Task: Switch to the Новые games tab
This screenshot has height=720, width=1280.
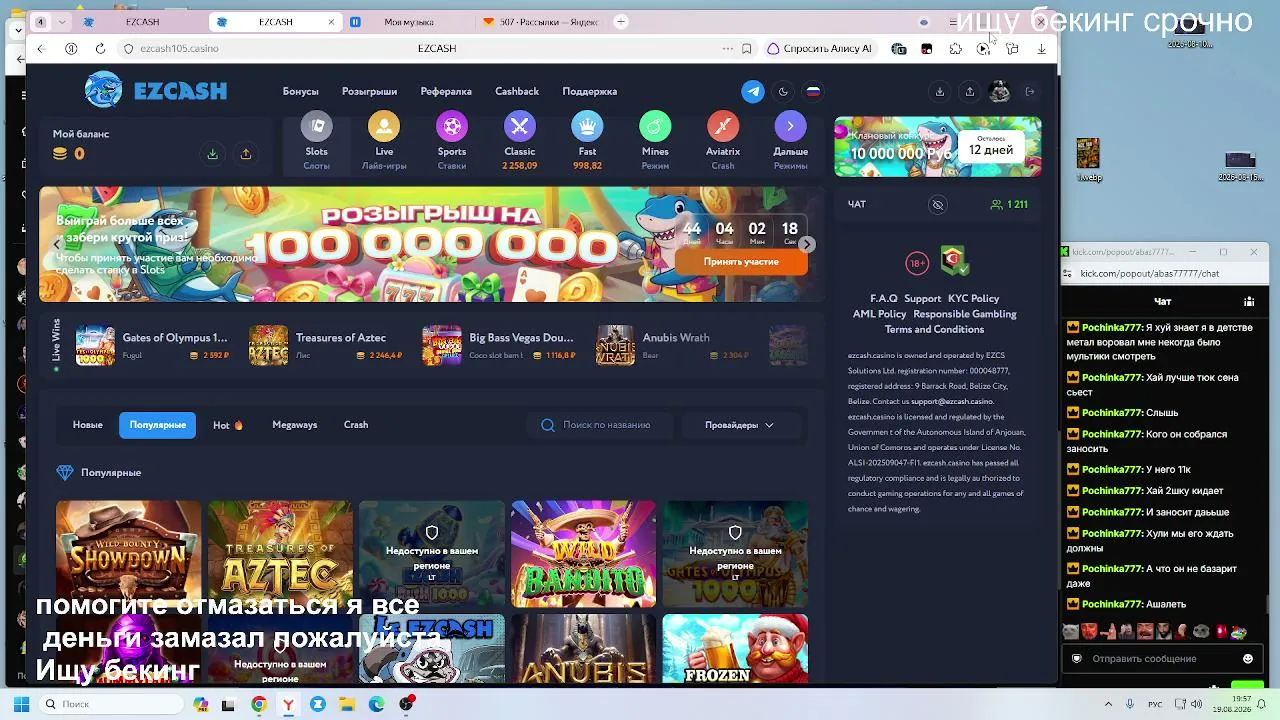Action: click(x=88, y=425)
